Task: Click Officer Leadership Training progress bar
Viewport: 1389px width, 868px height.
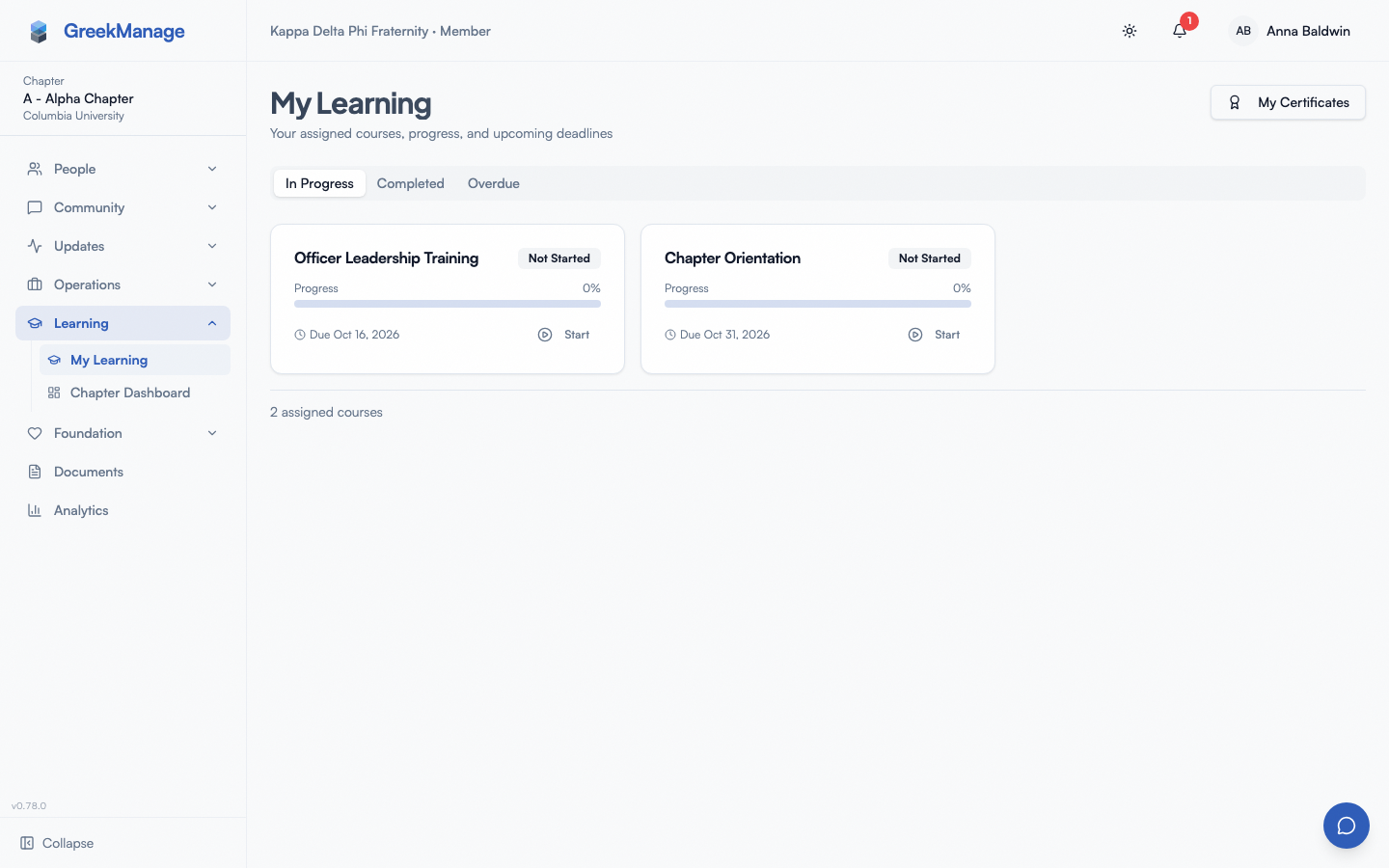Action: coord(448,304)
